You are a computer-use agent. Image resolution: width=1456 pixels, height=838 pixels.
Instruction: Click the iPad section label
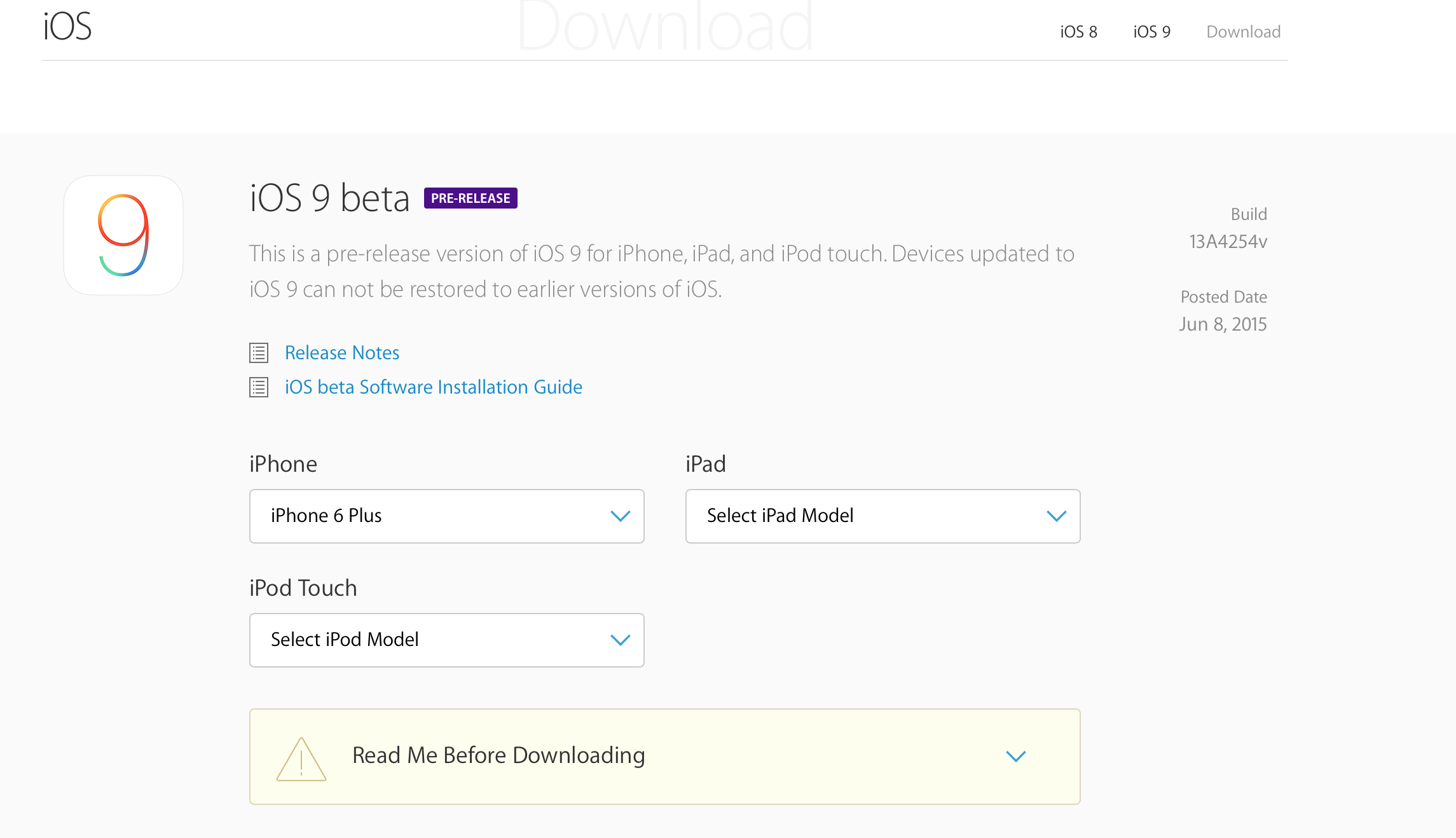pyautogui.click(x=706, y=464)
